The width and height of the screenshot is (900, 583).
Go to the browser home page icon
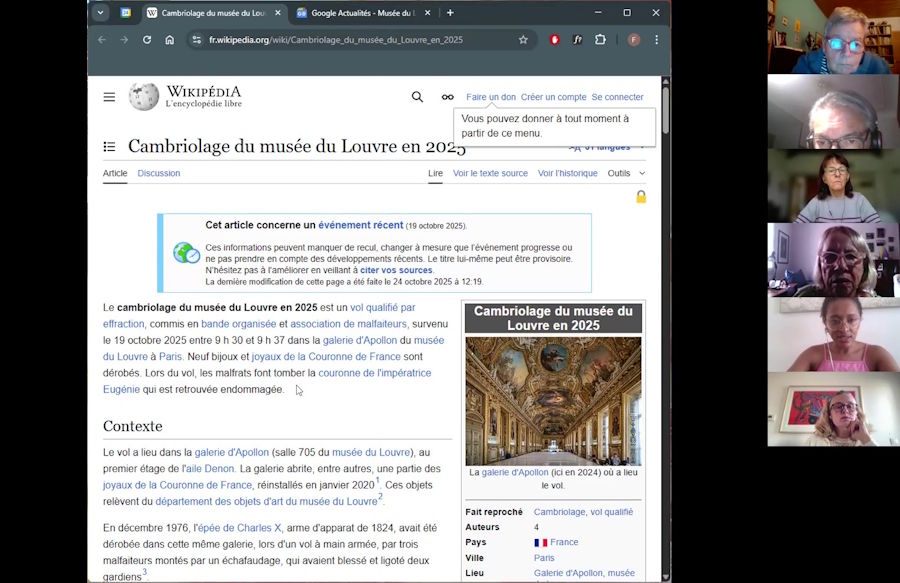point(169,40)
